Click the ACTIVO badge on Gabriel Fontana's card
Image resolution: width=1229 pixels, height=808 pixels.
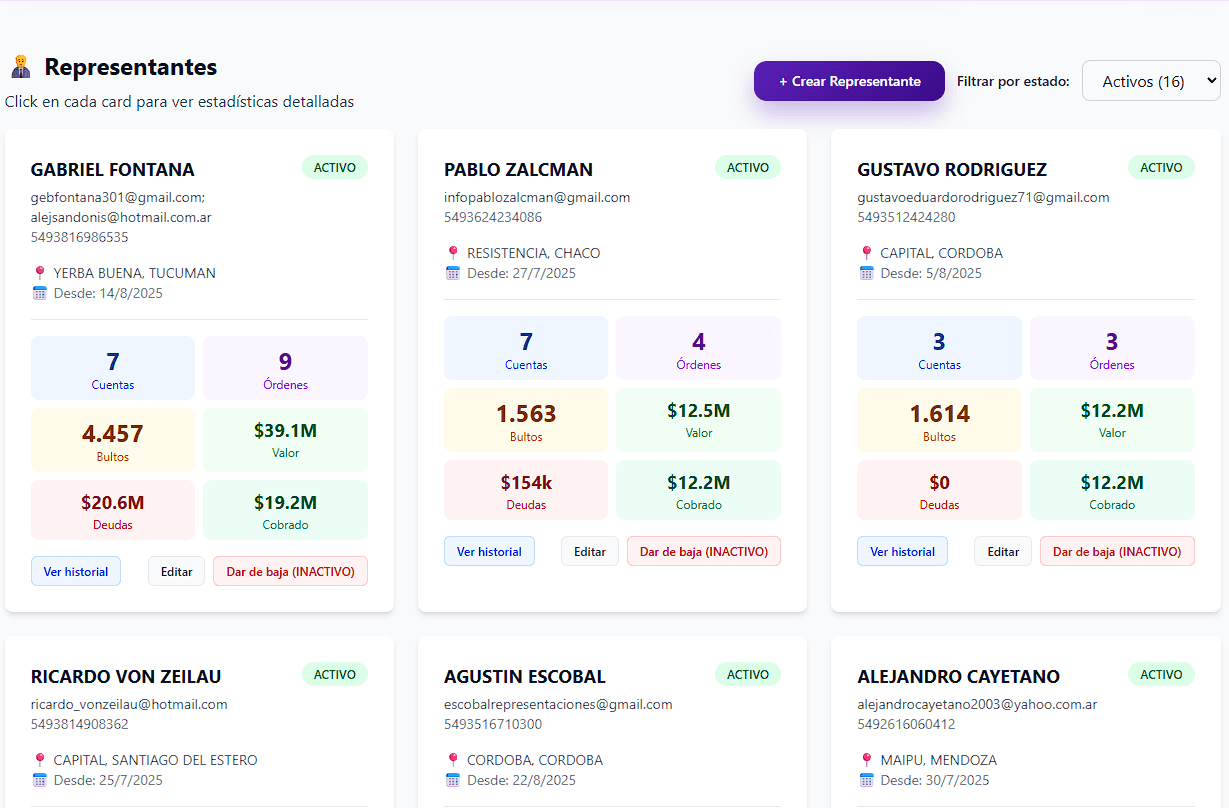[335, 167]
